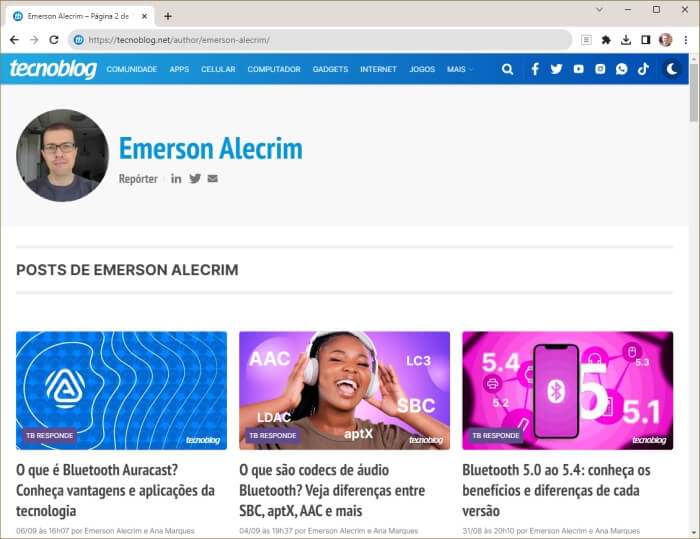Viewport: 700px width, 539px height.
Task: Open Bluetooth audio codecs article thumbnail
Action: [x=345, y=390]
